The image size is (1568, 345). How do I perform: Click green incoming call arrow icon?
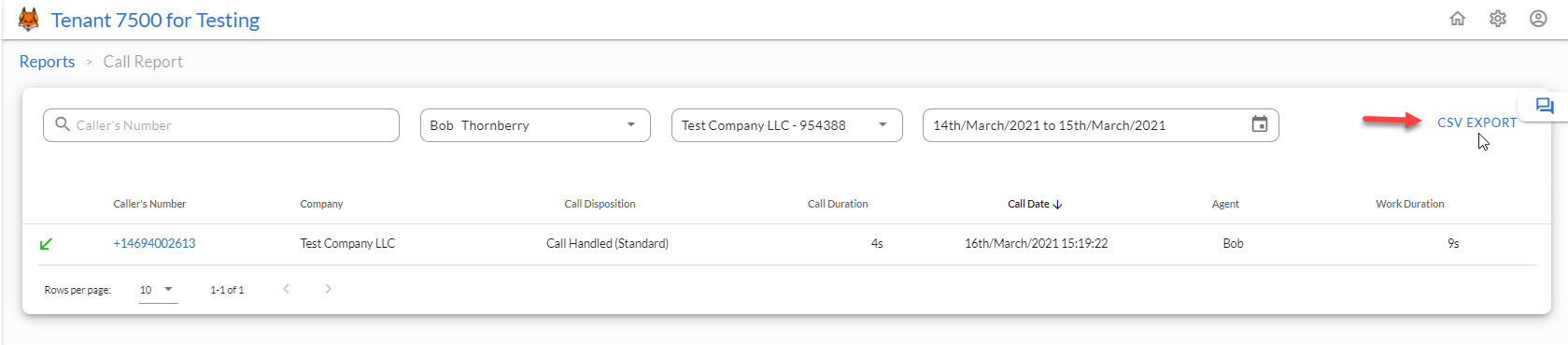tap(46, 244)
